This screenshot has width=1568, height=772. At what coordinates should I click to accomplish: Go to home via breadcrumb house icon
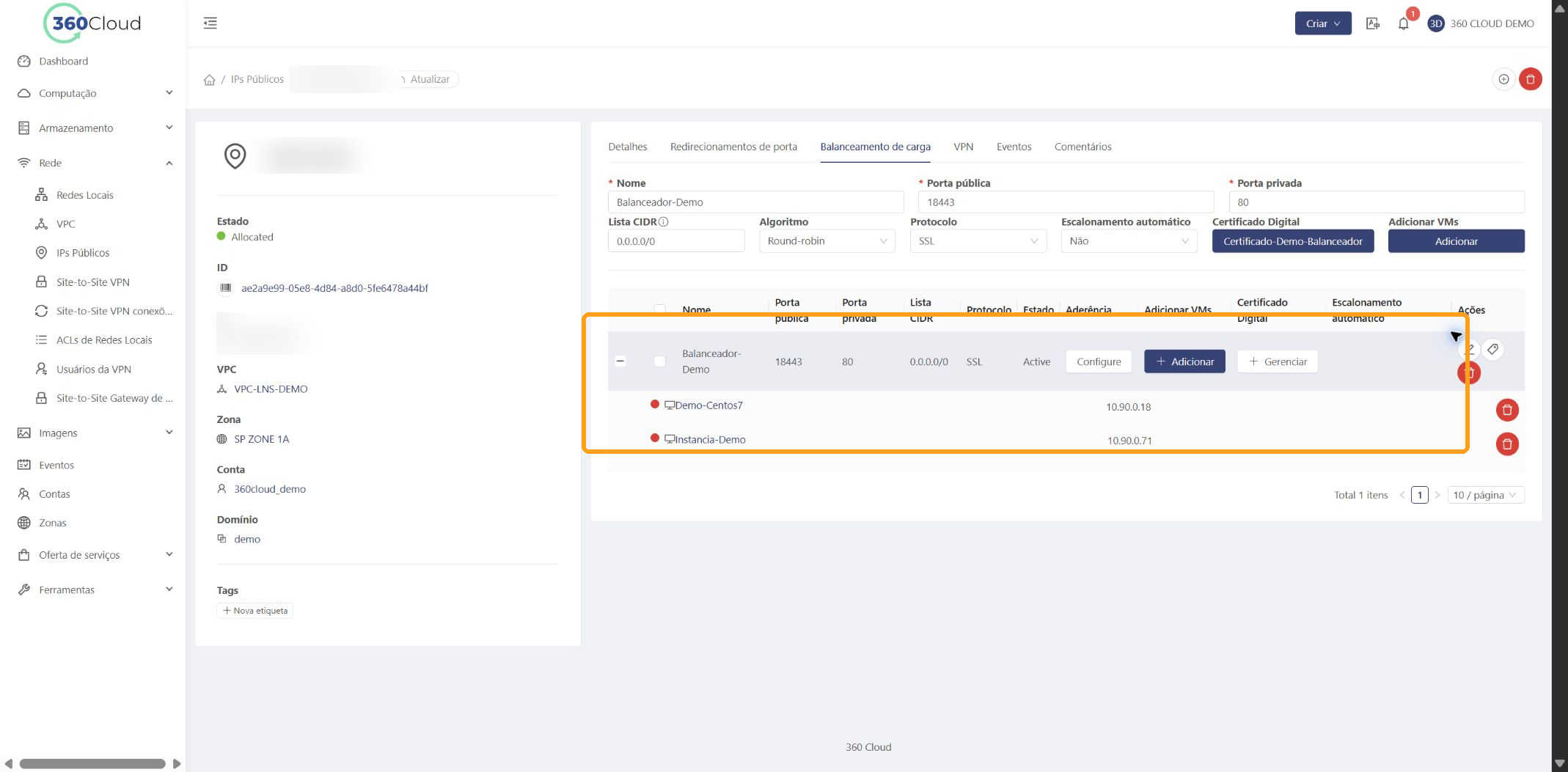210,79
